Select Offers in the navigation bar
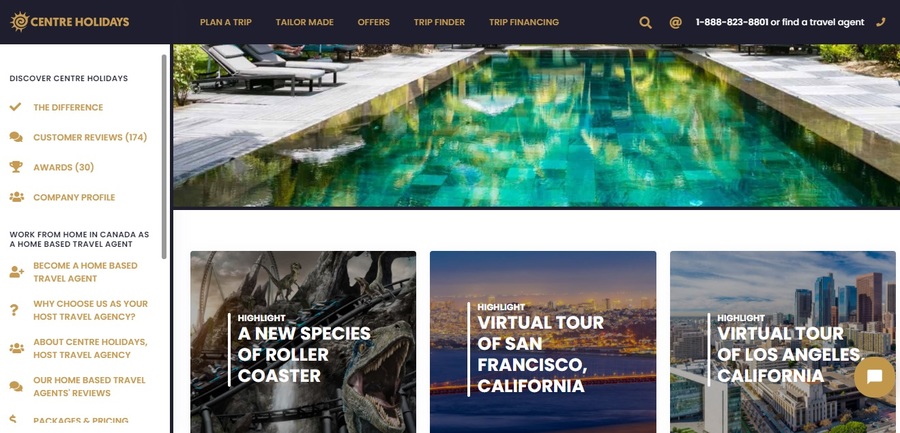This screenshot has width=900, height=433. tap(374, 22)
